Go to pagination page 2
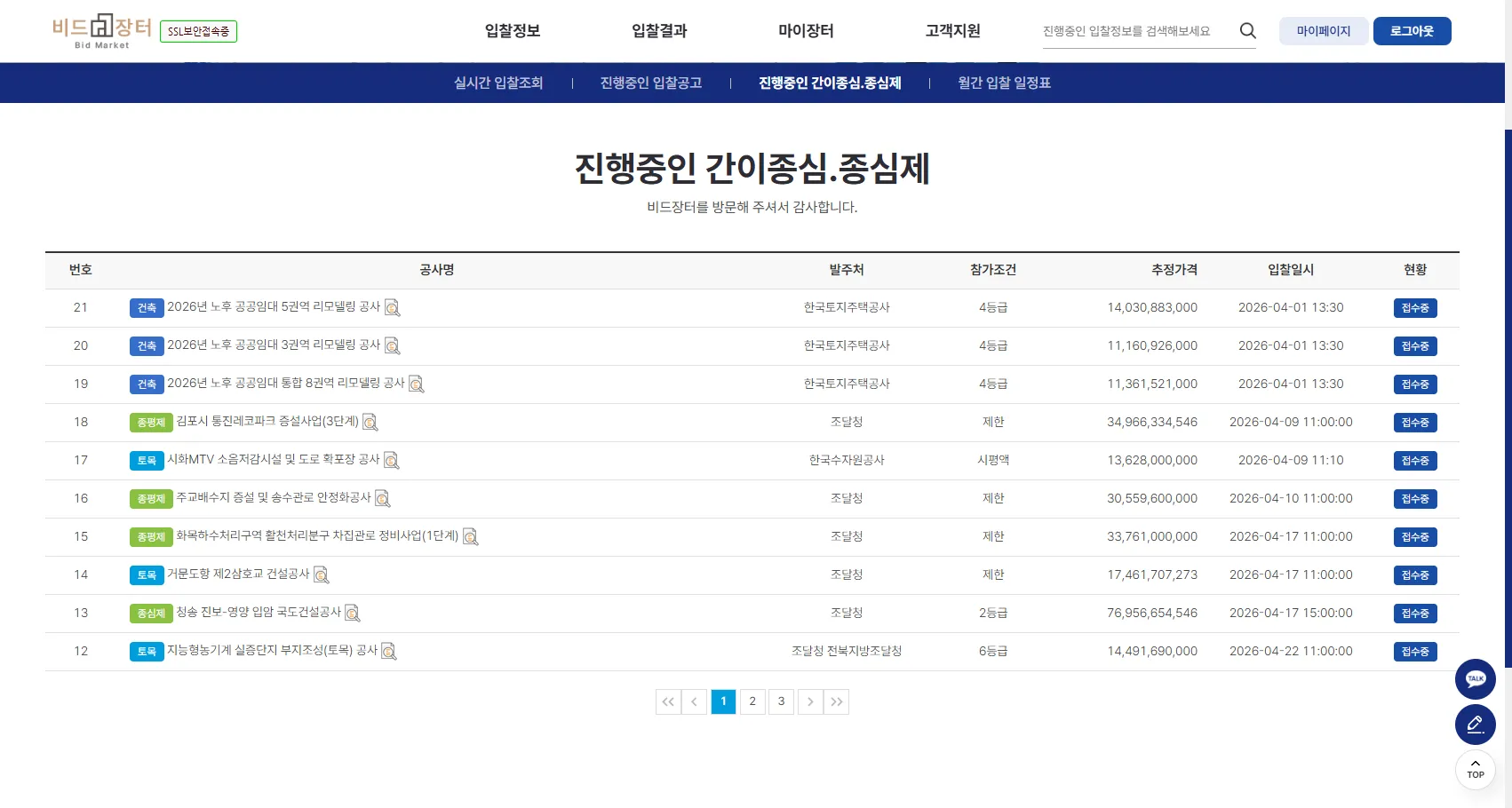 tap(752, 701)
